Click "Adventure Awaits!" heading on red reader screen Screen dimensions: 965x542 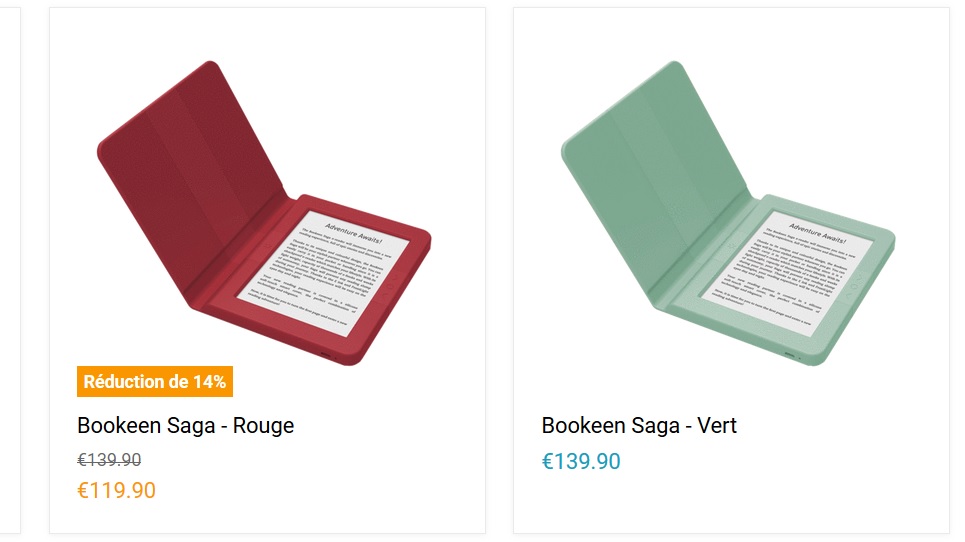(353, 233)
